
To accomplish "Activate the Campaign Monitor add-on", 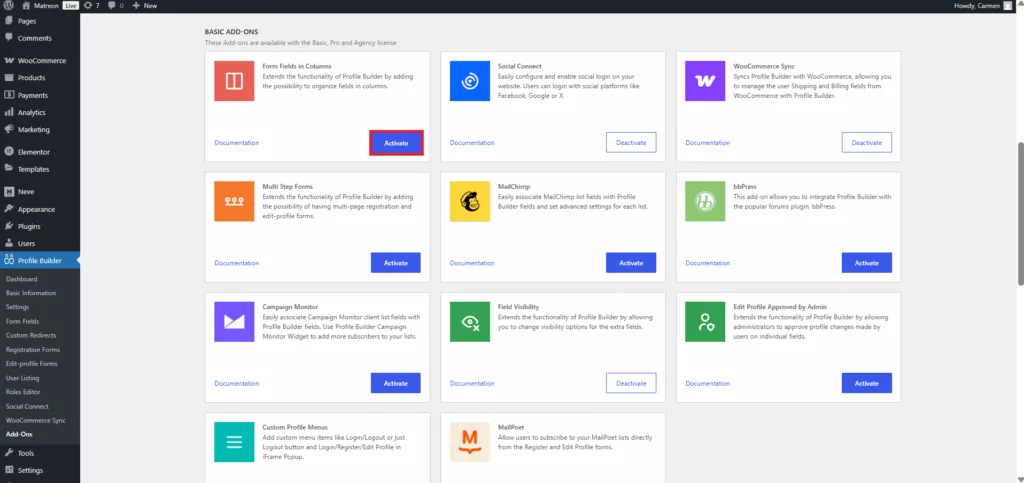I will pos(396,383).
